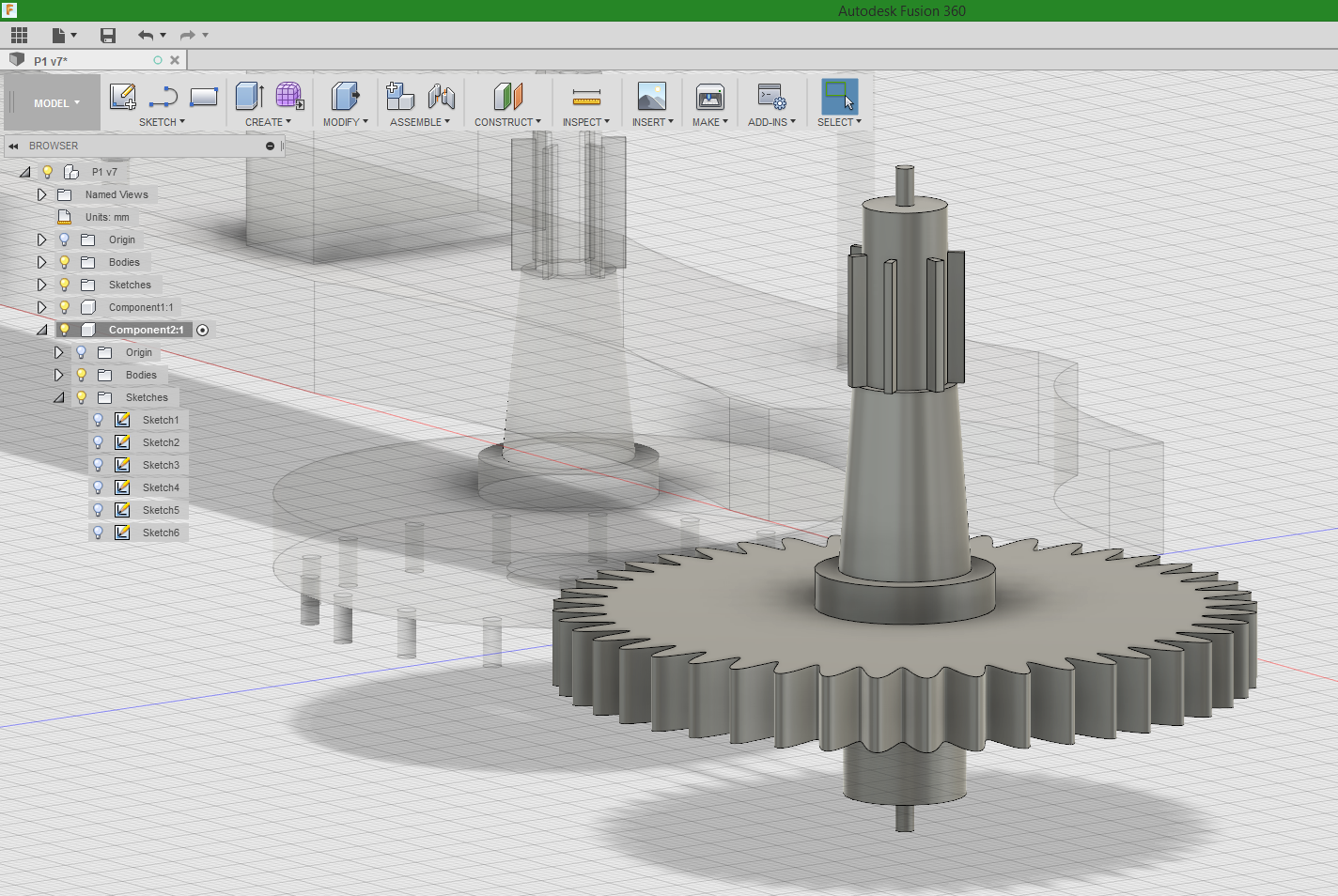Open the SELECT menu
The width and height of the screenshot is (1338, 896).
click(839, 122)
